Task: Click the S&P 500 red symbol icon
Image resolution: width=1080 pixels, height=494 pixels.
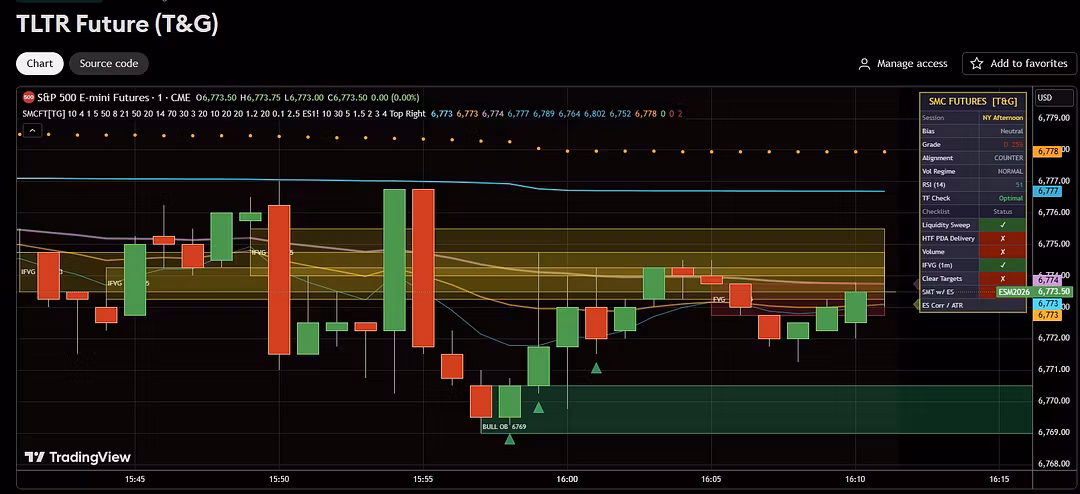Action: [x=28, y=98]
